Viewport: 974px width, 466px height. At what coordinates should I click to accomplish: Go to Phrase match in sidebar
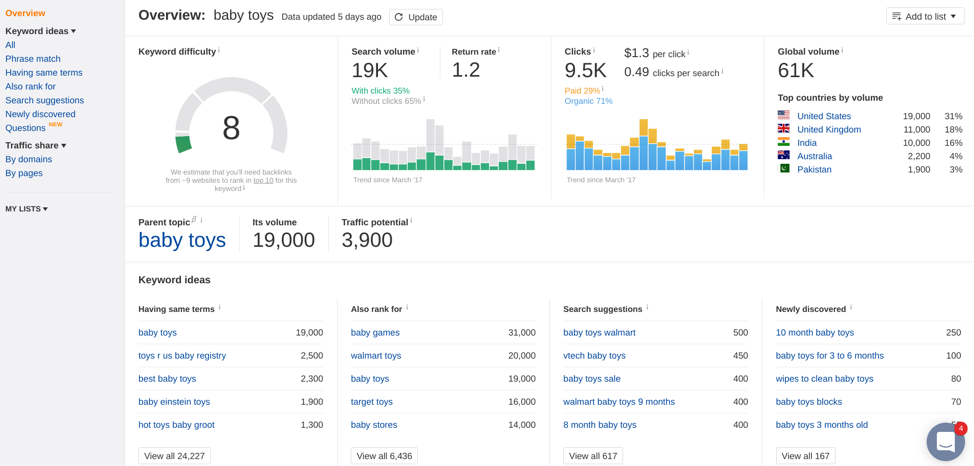click(33, 59)
